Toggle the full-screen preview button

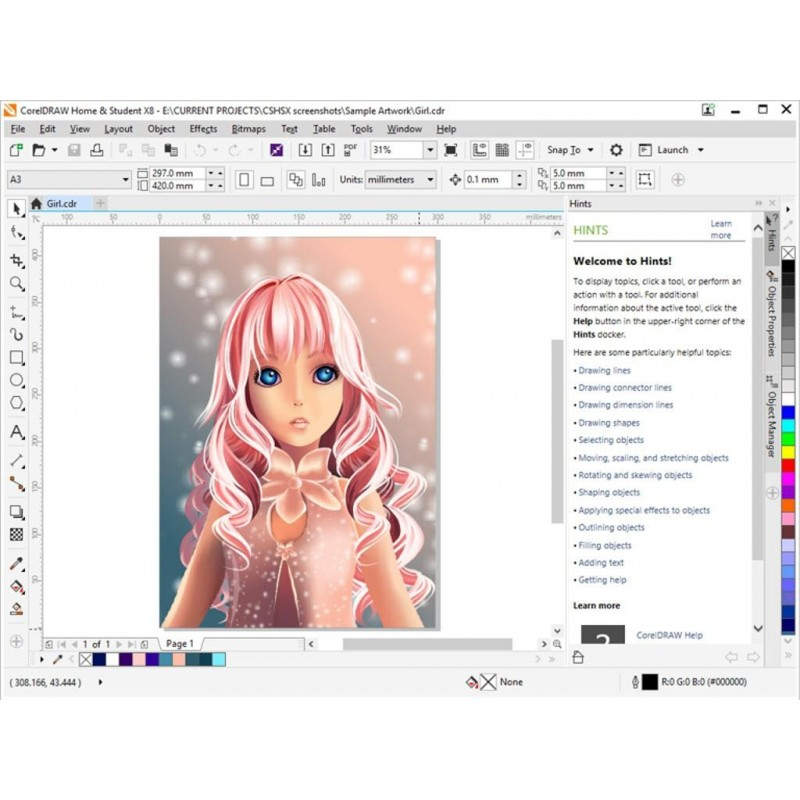pos(451,150)
